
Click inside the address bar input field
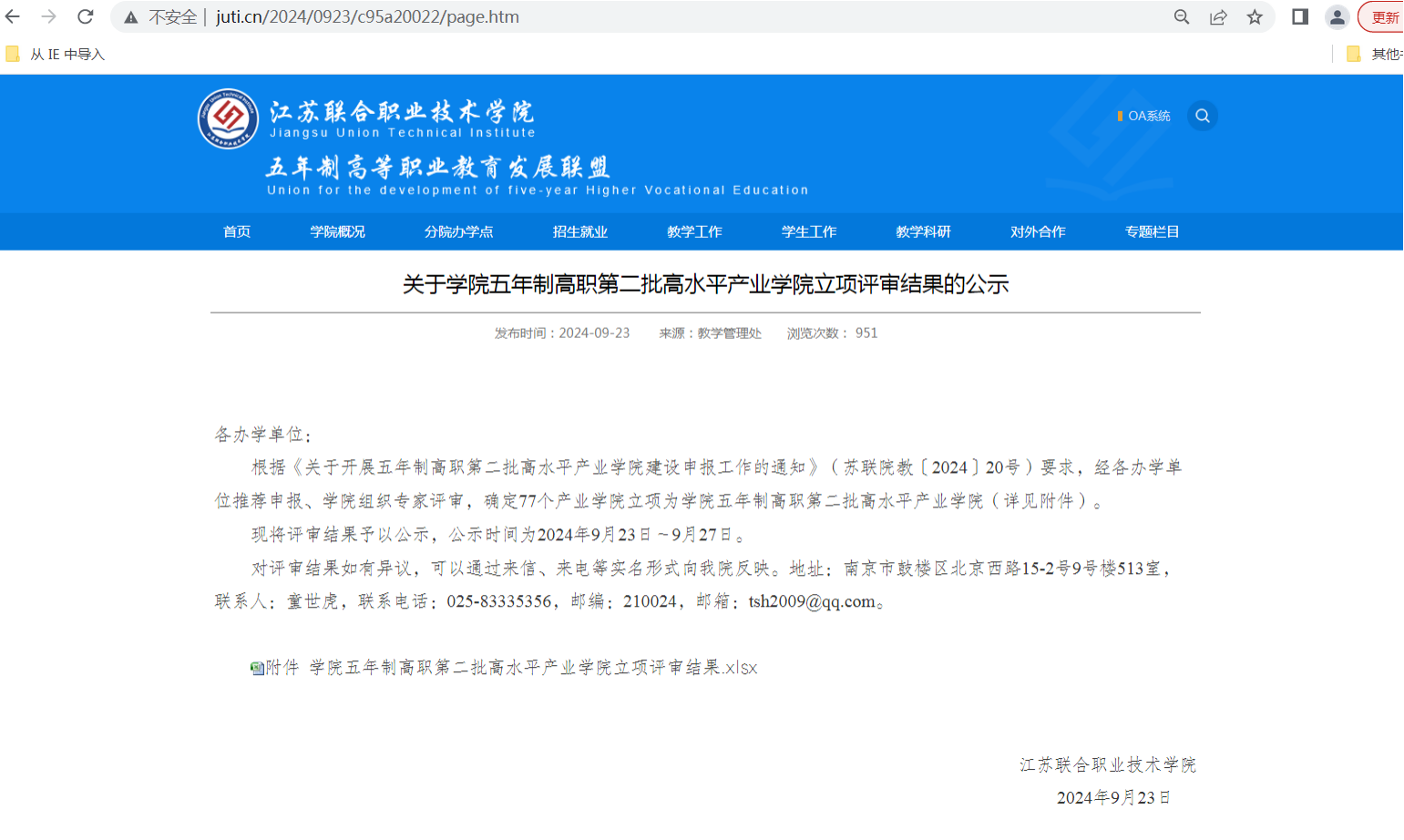(638, 16)
